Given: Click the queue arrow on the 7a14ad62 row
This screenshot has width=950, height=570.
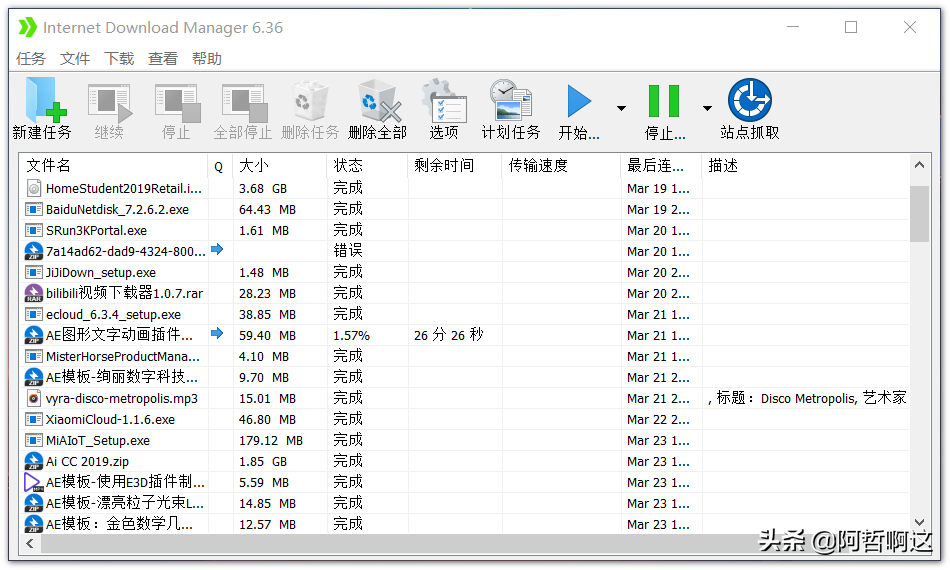Looking at the screenshot, I should pyautogui.click(x=217, y=249).
